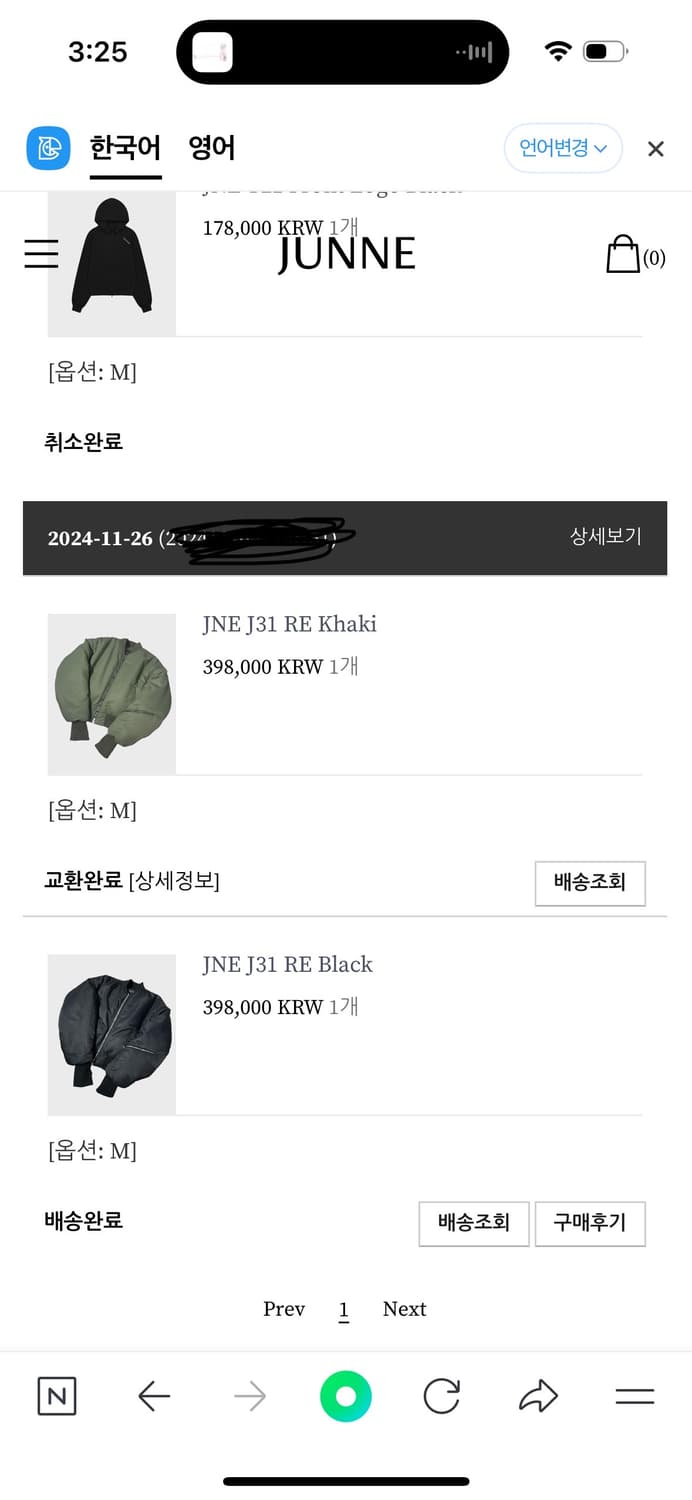Reload the page with the refresh icon
Screen dimensions: 692x1500
(441, 1397)
